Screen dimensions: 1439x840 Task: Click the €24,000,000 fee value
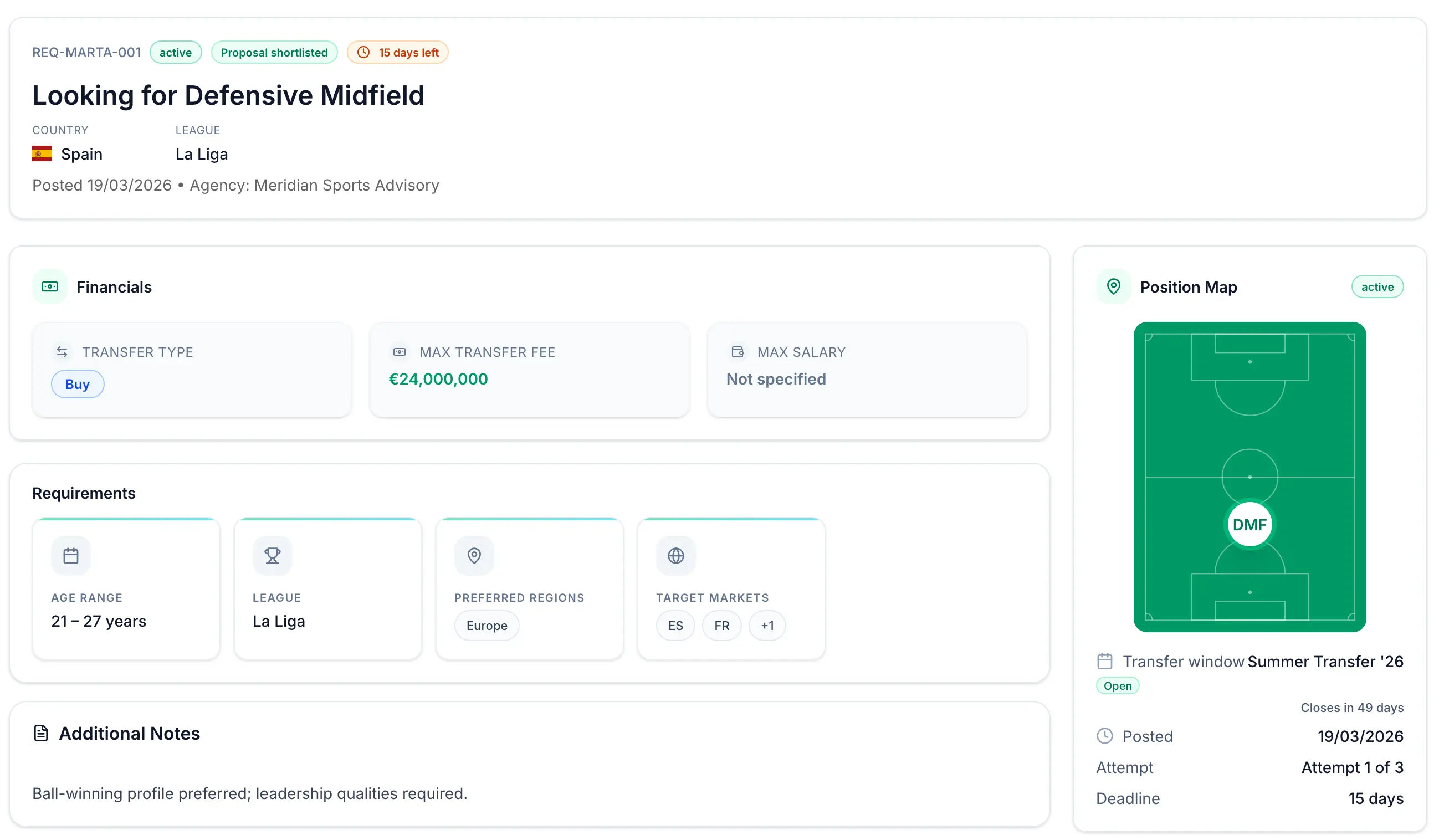pyautogui.click(x=438, y=379)
